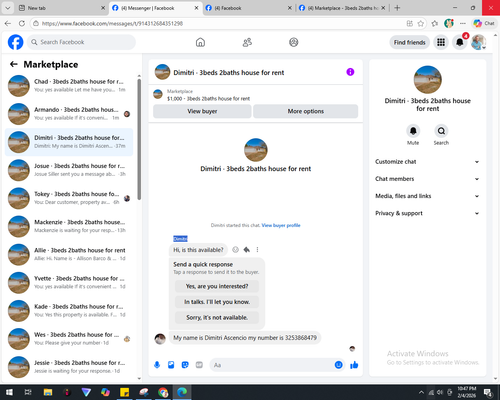Image resolution: width=500 pixels, height=400 pixels.
Task: Open the Allie conversation in the list
Action: tap(69, 254)
